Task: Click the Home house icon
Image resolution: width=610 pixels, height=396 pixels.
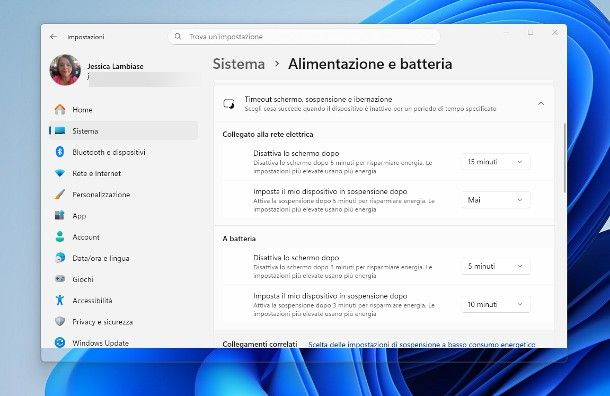Action: [x=60, y=110]
